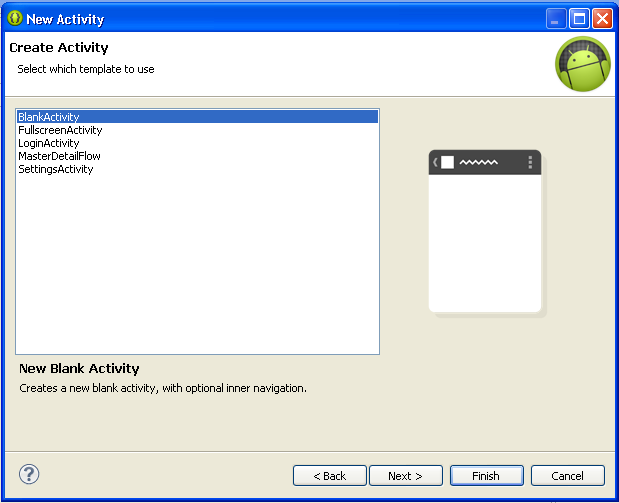Click the 'Create Activity' page title
Viewport: 619px width, 503px height.
tap(58, 47)
